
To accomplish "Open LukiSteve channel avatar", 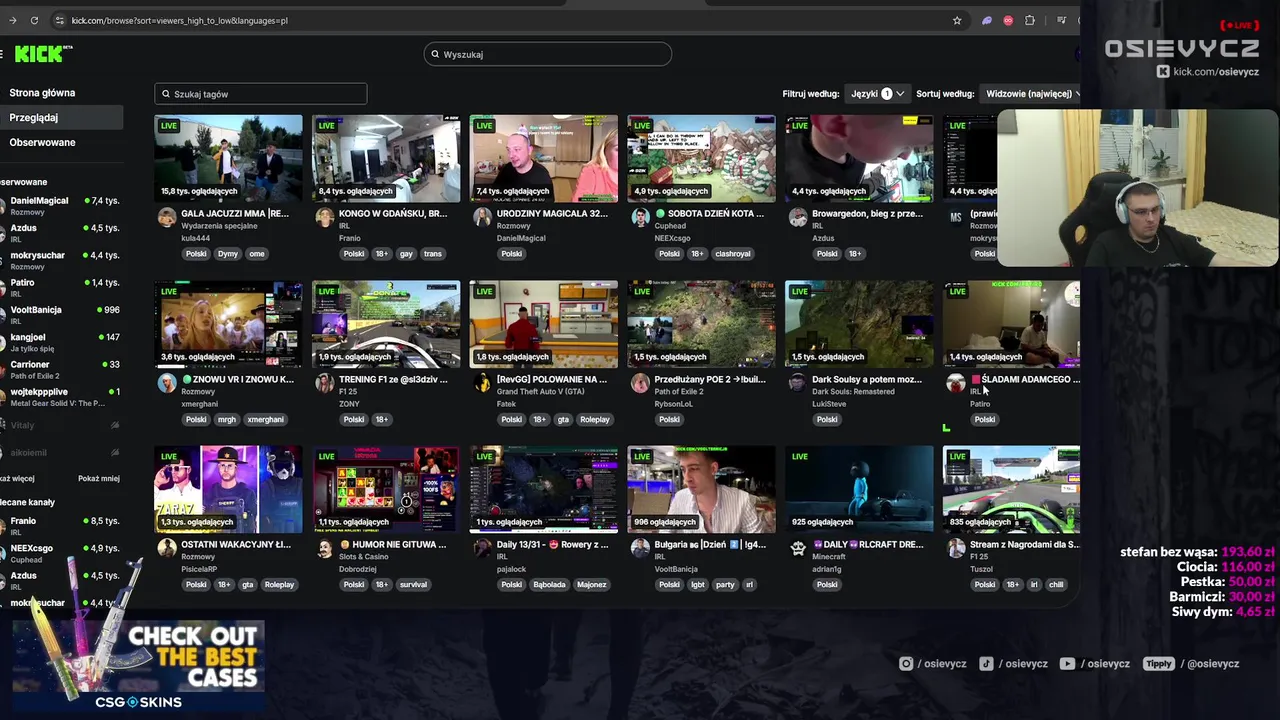I will click(797, 383).
